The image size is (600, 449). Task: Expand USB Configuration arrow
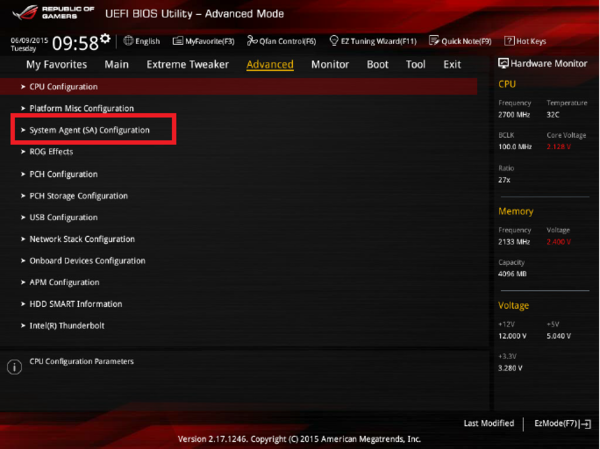click(23, 217)
